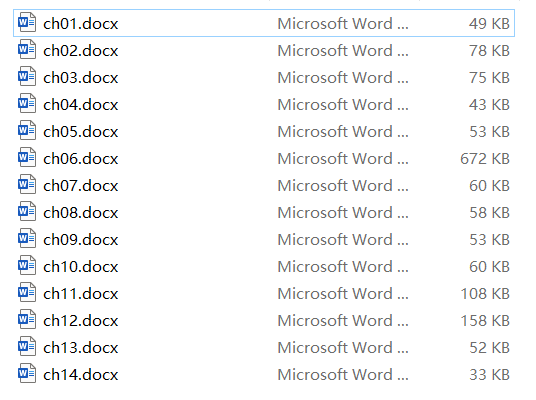The image size is (536, 400).
Task: Click the Word icon next to ch11.docx
Action: pos(27,293)
